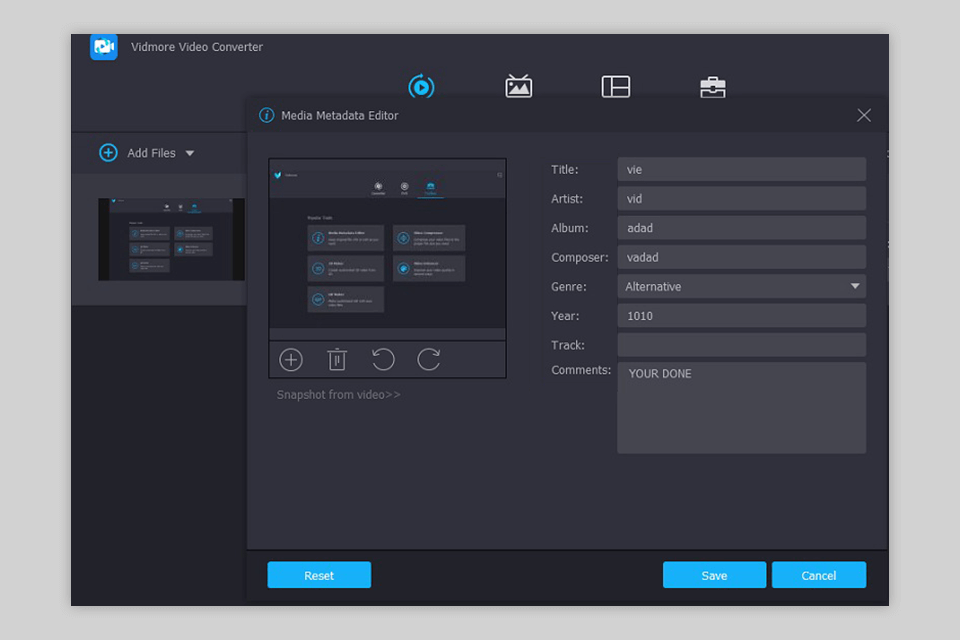Image resolution: width=960 pixels, height=640 pixels.
Task: Rotate cover image counterclockwise
Action: click(383, 360)
